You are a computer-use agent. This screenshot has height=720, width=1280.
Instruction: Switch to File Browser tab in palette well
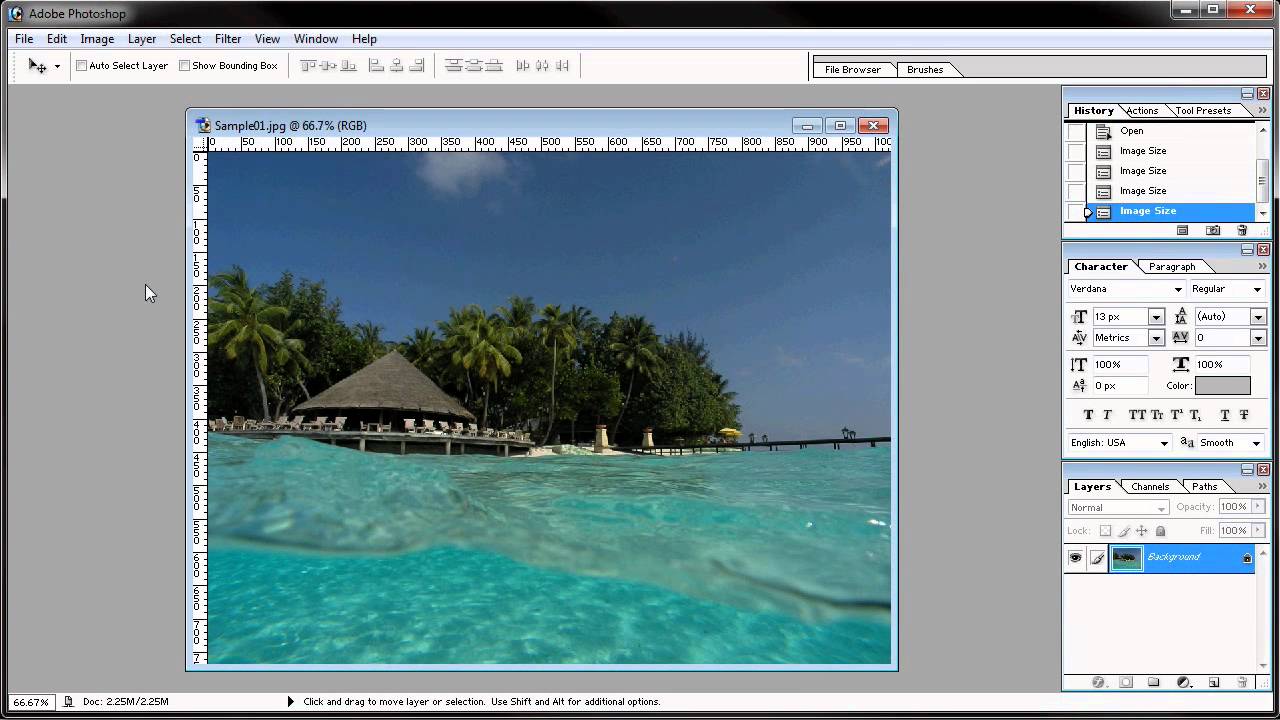click(x=853, y=70)
